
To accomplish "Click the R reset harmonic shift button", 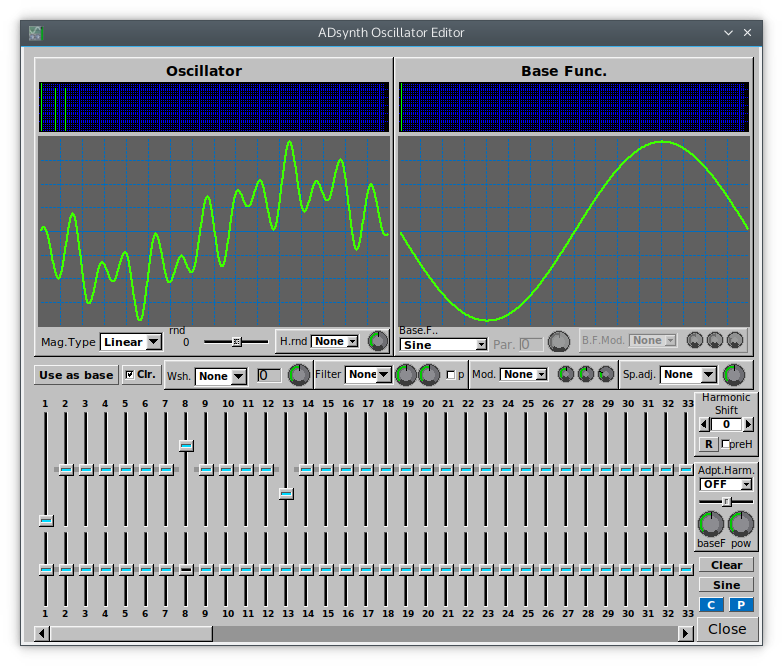I will click(709, 444).
